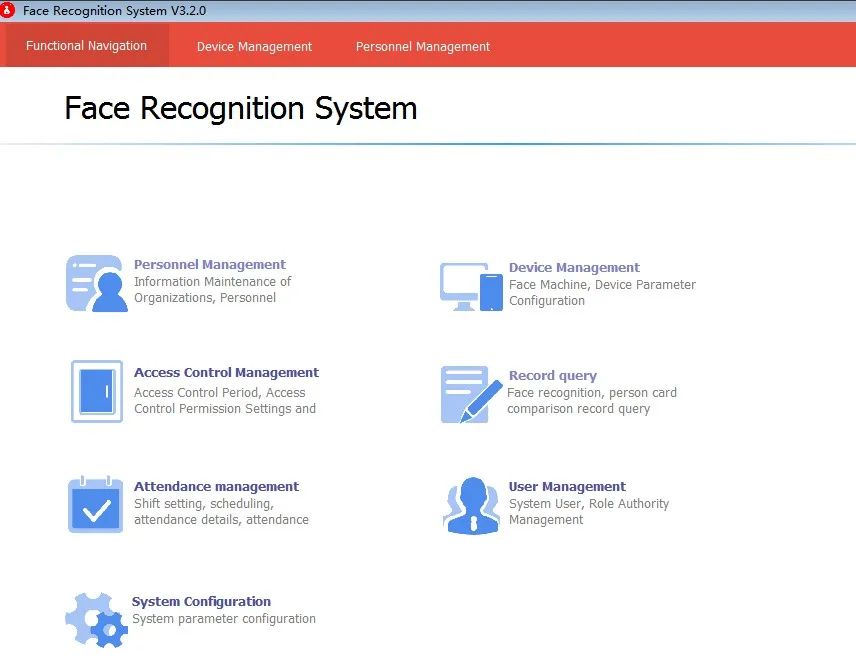Click the red app logo in title bar
Image resolution: width=856 pixels, height=669 pixels.
point(9,11)
